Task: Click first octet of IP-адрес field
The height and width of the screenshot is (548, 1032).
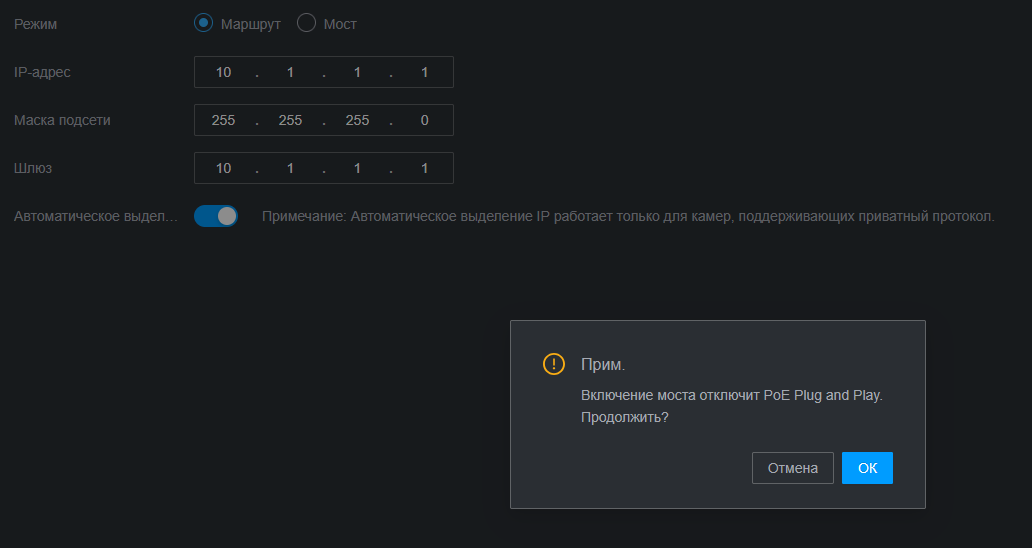Action: point(223,72)
